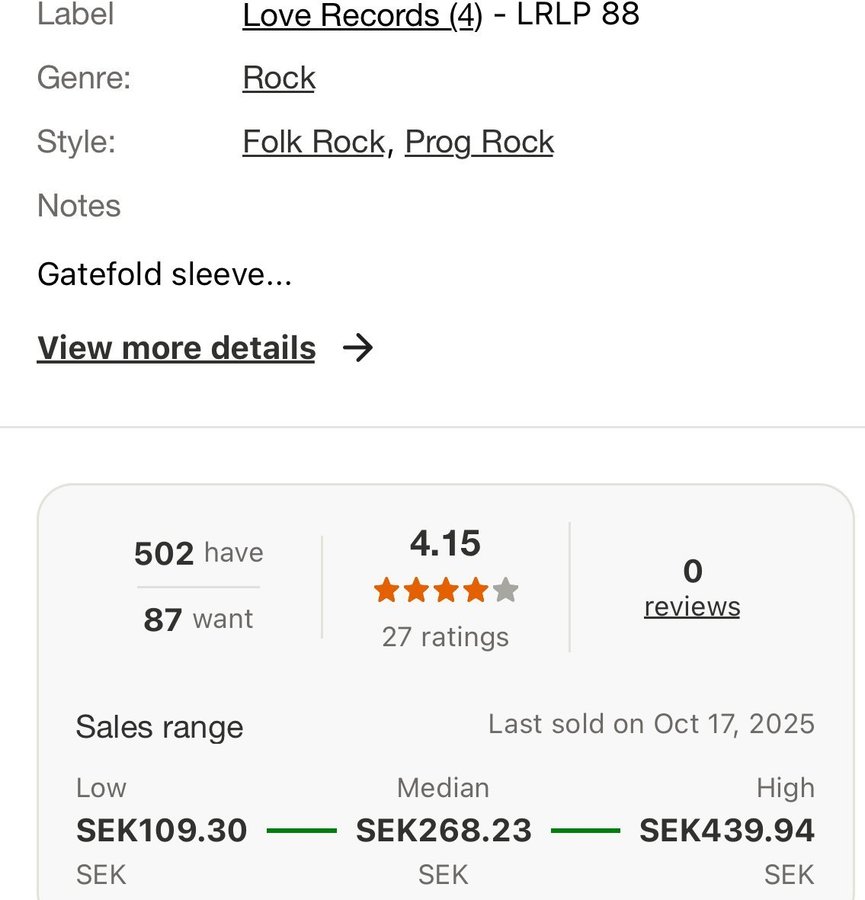The width and height of the screenshot is (865, 900).
Task: Click the second orange rating star
Action: (416, 590)
